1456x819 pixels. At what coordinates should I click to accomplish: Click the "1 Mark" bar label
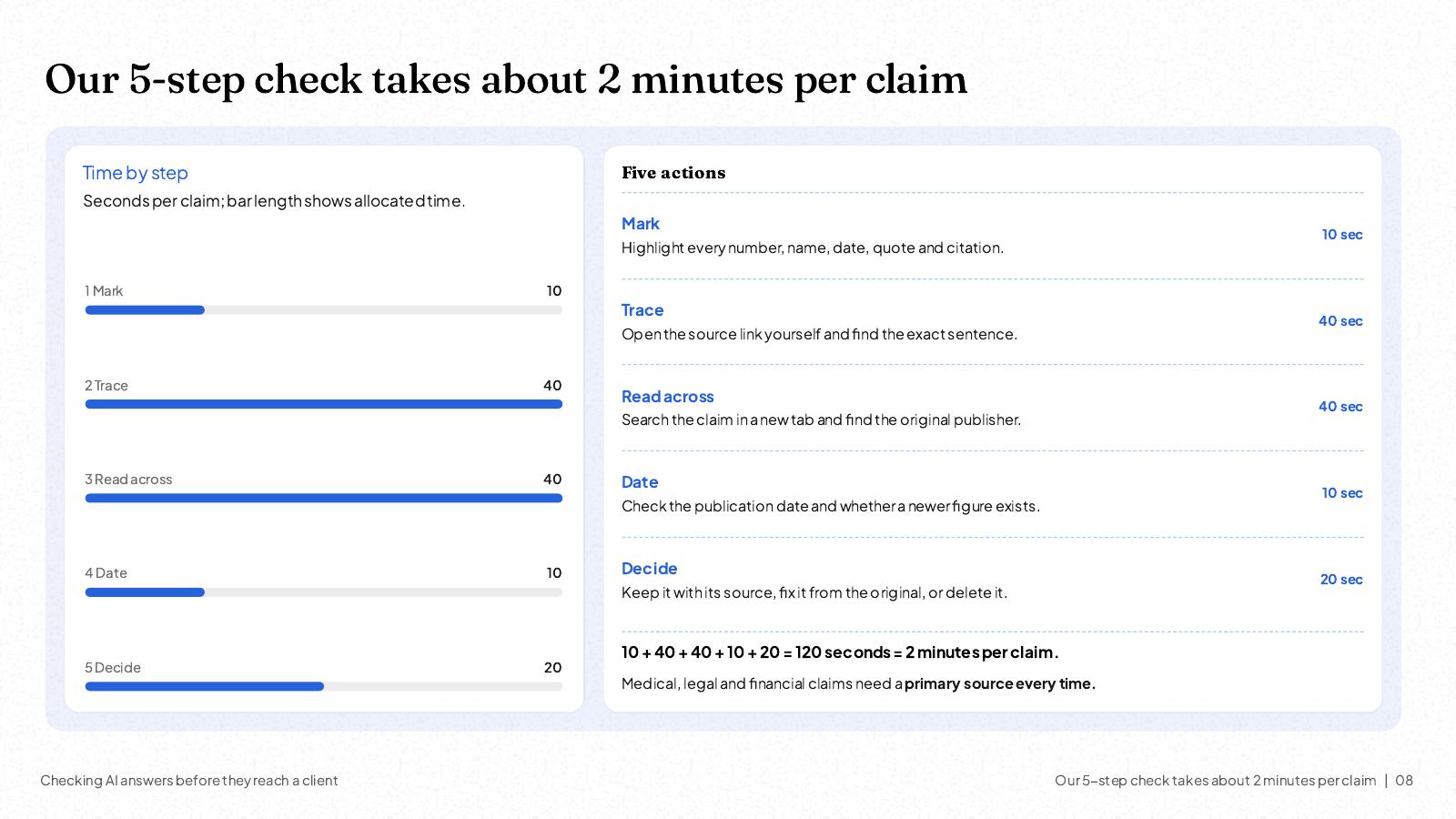point(104,291)
